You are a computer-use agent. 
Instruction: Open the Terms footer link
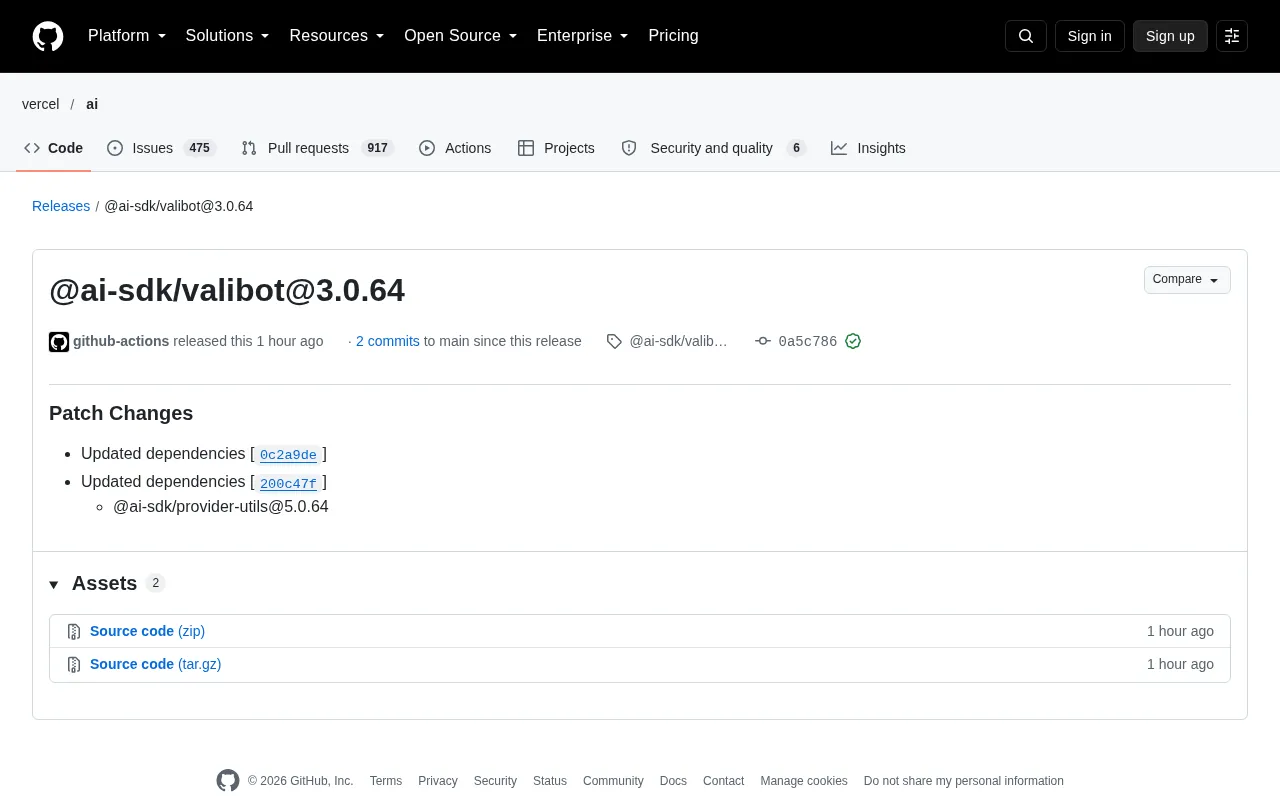pos(386,781)
